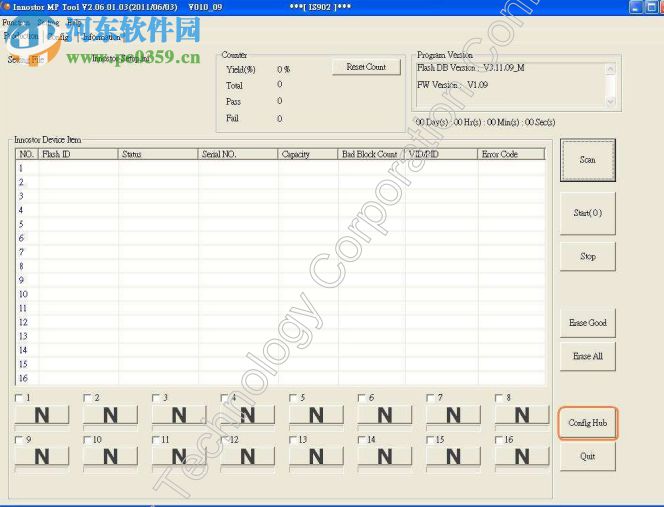The image size is (664, 507).
Task: Click the N status button under port 15
Action: (x=454, y=456)
